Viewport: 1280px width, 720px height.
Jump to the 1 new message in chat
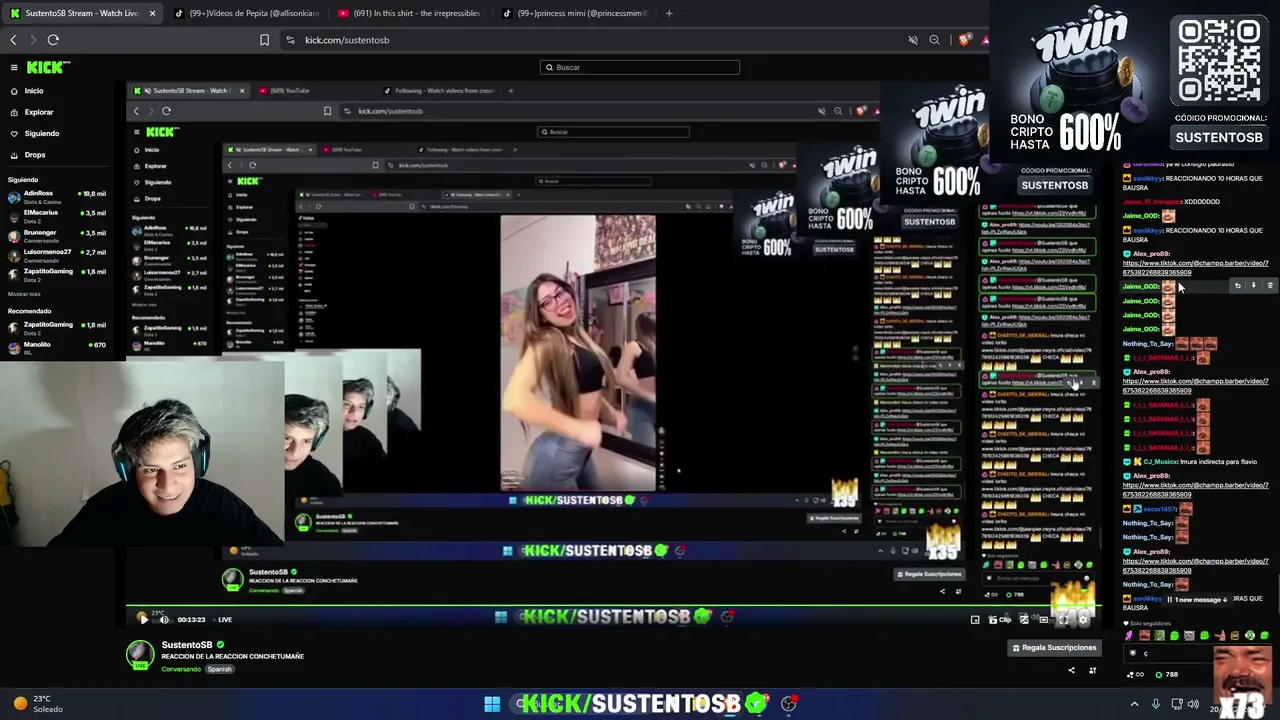pos(1198,600)
